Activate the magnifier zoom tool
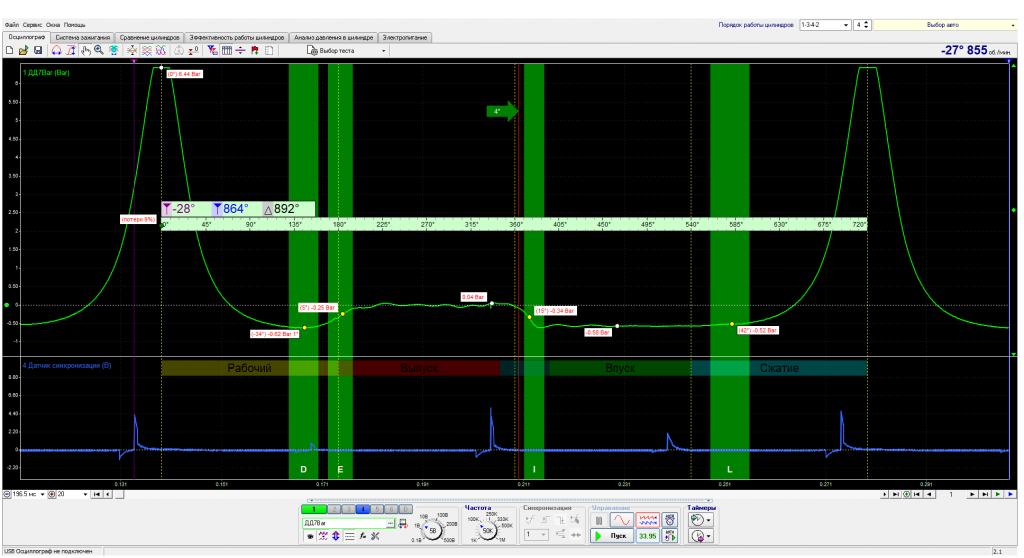The height and width of the screenshot is (558, 1024). click(x=99, y=50)
